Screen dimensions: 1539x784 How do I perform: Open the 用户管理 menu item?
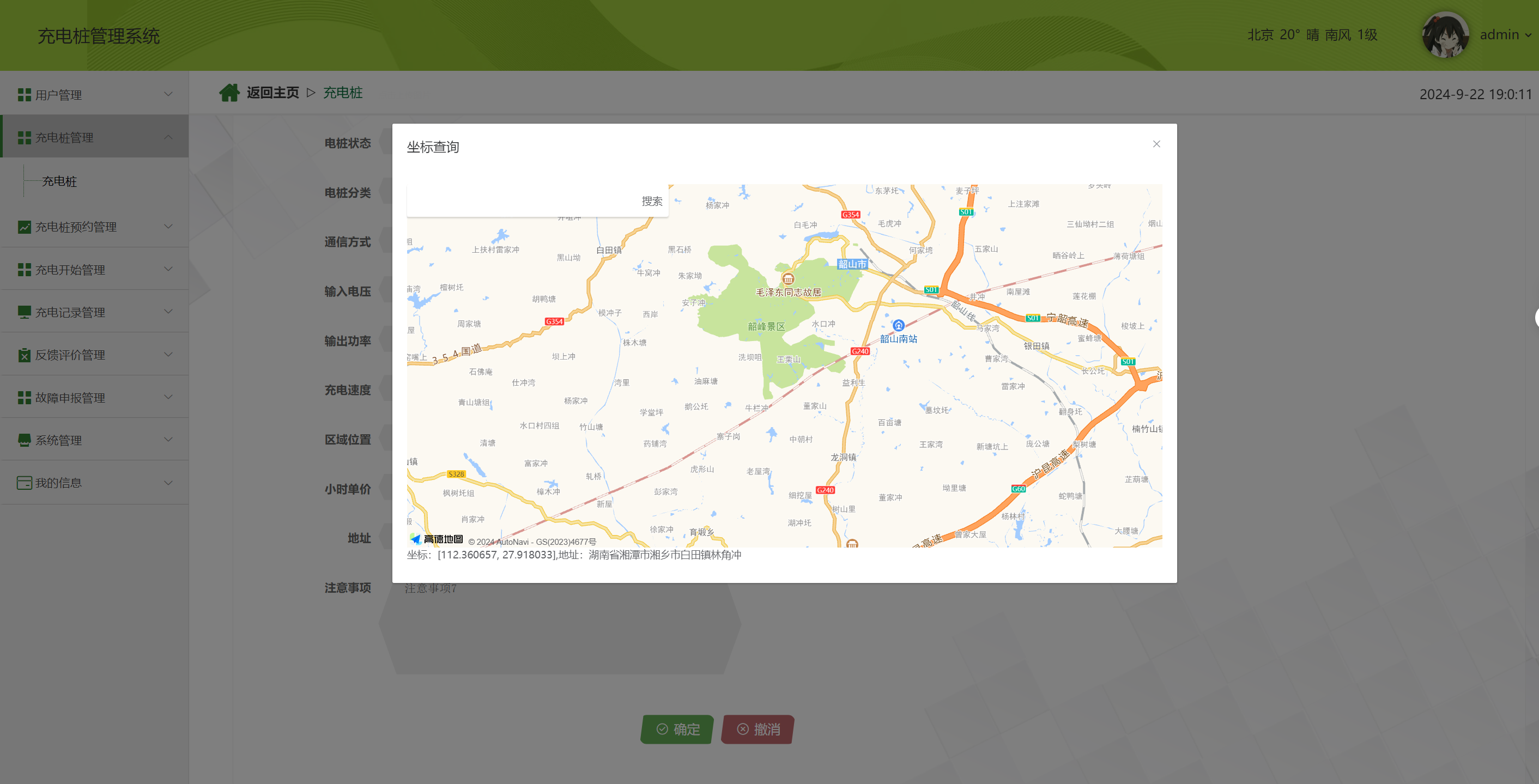coord(94,94)
